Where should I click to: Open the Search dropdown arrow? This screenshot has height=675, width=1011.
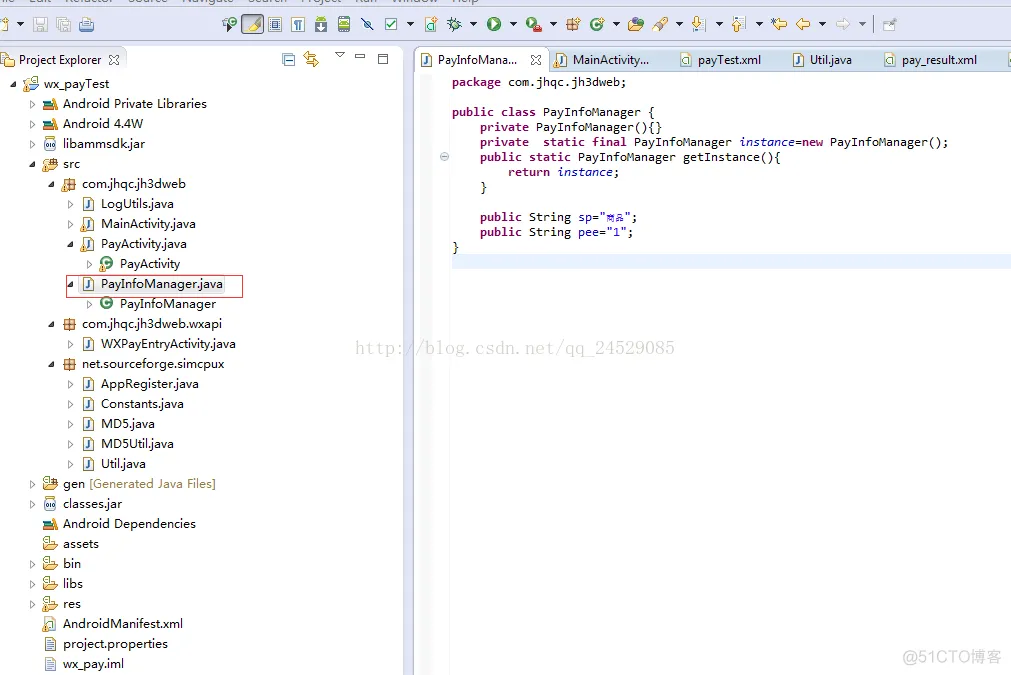(x=679, y=24)
